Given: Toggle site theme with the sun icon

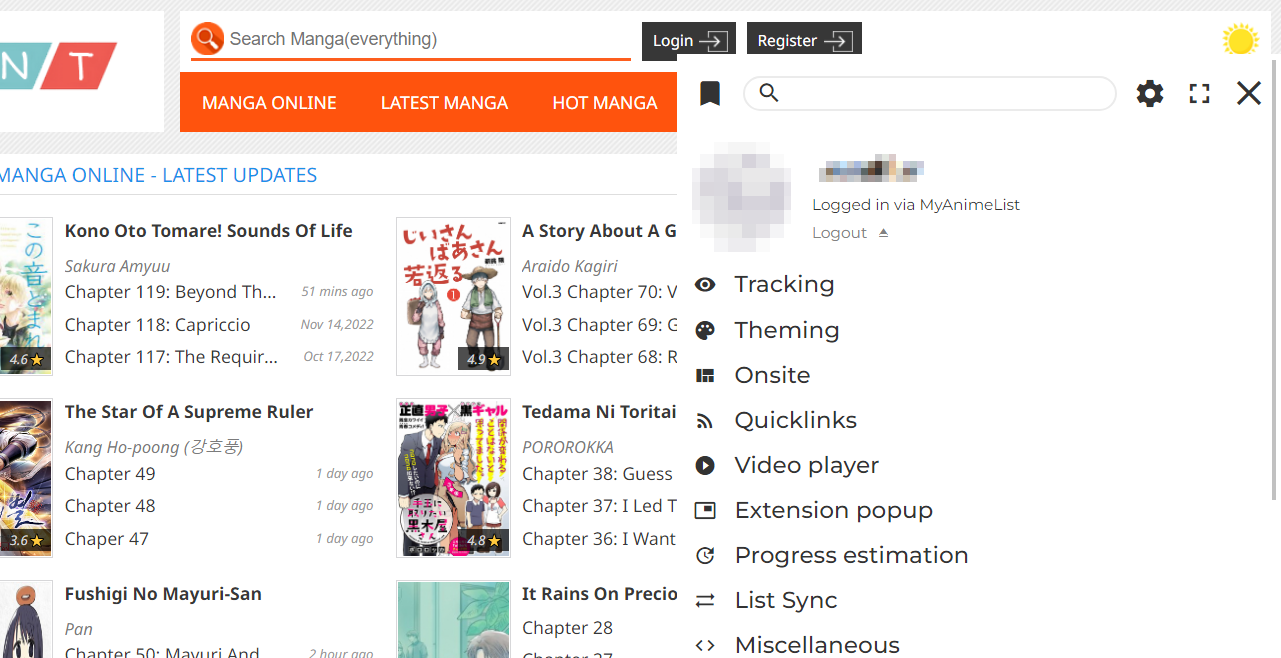Looking at the screenshot, I should (1240, 39).
